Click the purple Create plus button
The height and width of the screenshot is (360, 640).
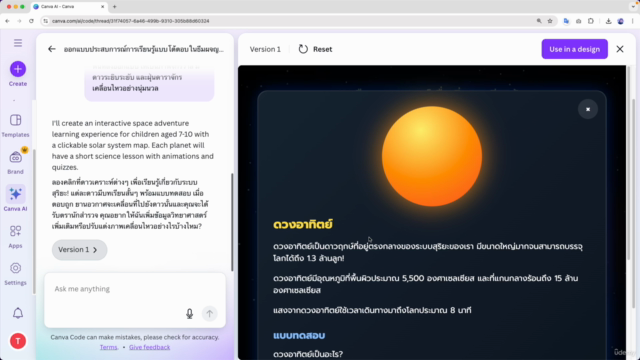18,69
